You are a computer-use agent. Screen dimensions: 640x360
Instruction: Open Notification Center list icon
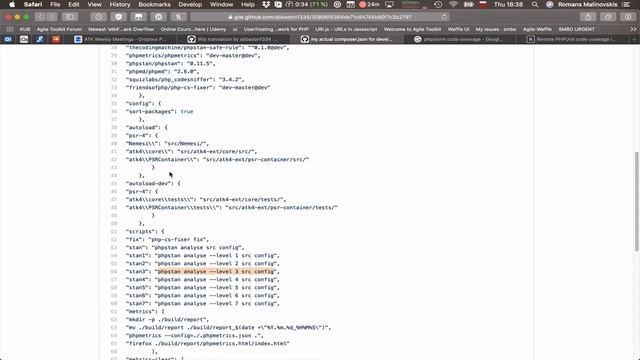click(x=627, y=4)
